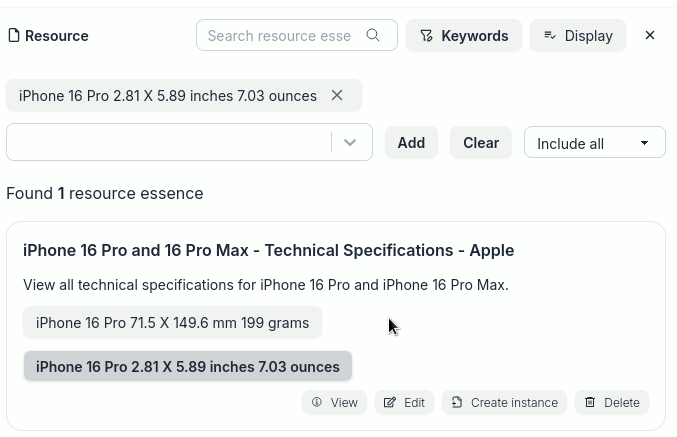Click the Edit pencil icon
677x437 pixels.
point(389,402)
